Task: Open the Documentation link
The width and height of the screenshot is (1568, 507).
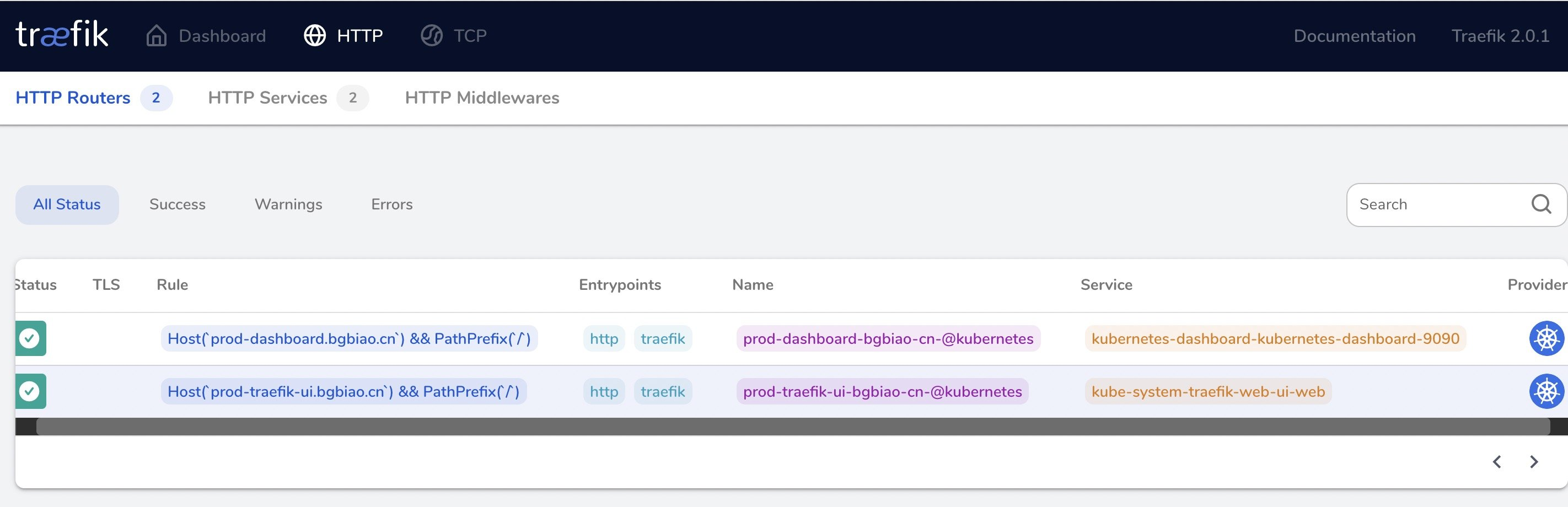Action: [x=1354, y=36]
